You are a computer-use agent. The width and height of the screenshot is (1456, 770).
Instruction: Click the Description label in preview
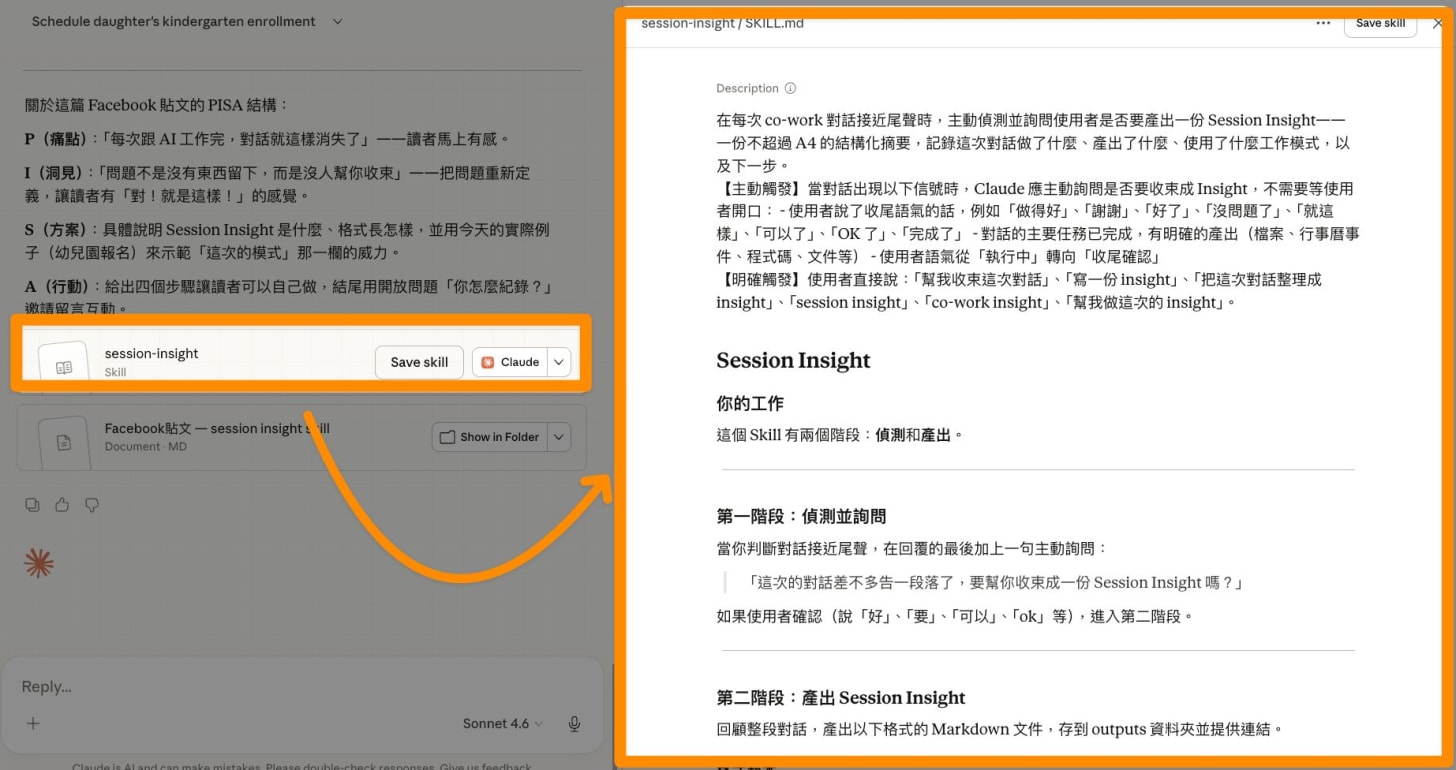pos(747,88)
